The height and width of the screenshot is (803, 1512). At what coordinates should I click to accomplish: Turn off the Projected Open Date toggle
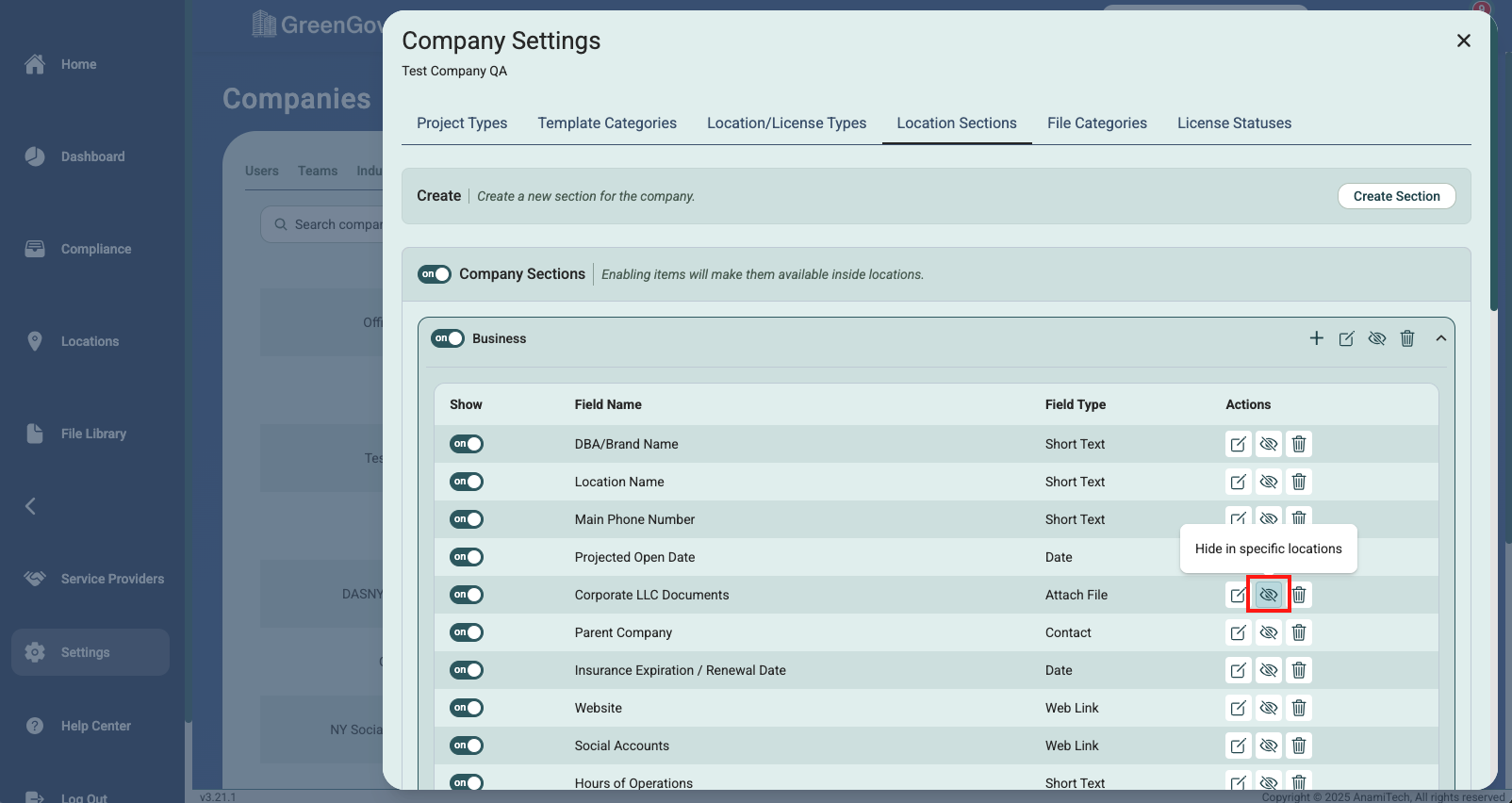coord(467,557)
